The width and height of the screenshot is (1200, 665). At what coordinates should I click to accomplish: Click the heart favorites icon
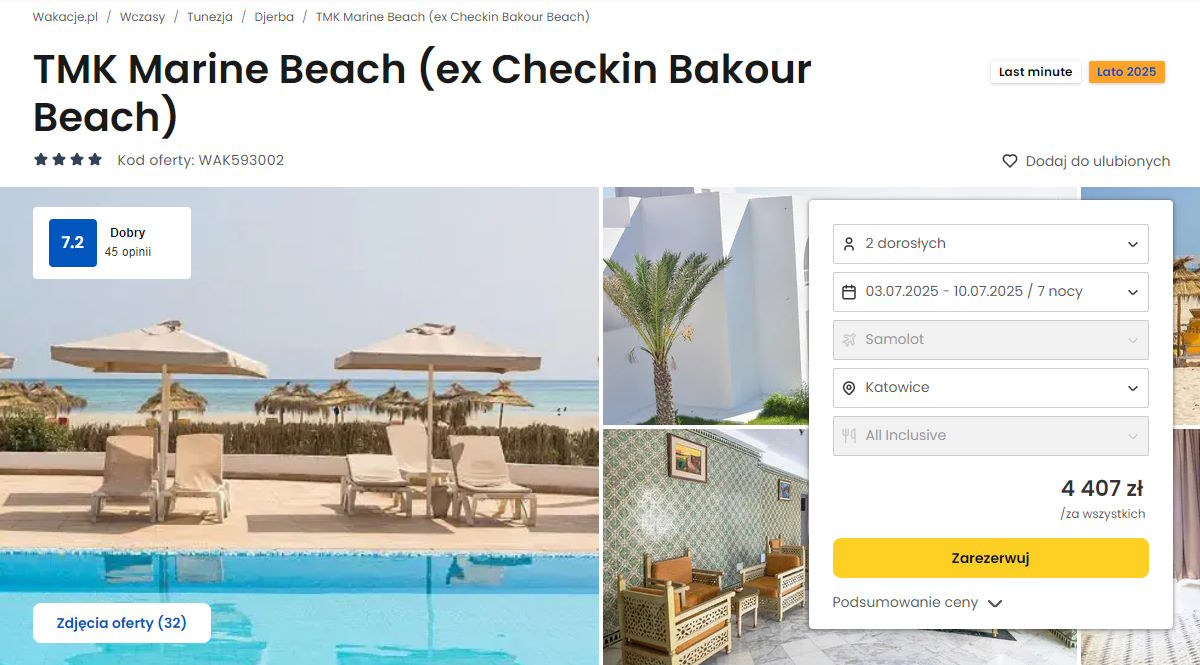[x=1010, y=161]
